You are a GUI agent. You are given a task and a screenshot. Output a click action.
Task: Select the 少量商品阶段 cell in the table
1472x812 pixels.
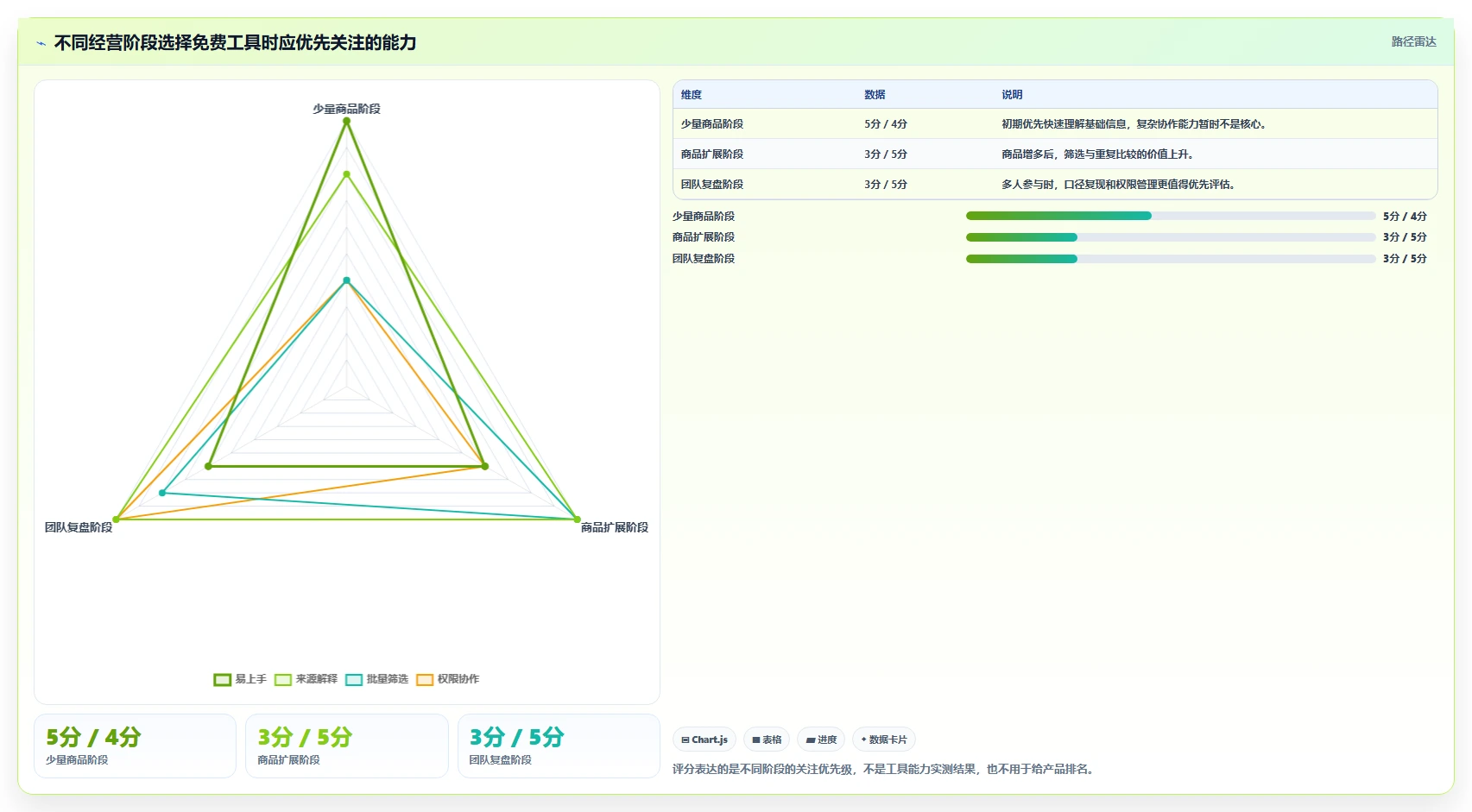coord(712,124)
